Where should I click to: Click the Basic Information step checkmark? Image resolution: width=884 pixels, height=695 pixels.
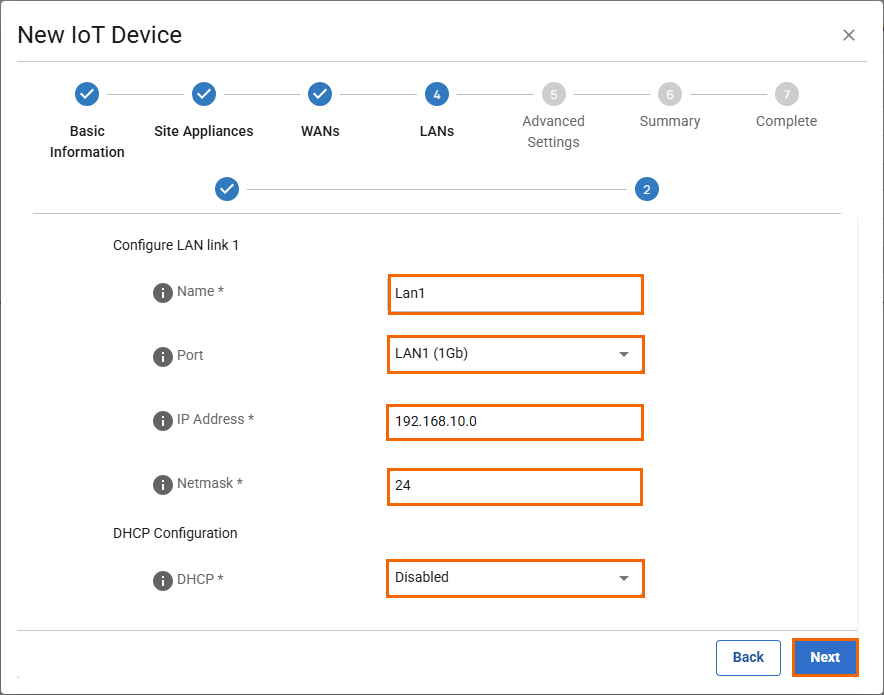click(87, 94)
